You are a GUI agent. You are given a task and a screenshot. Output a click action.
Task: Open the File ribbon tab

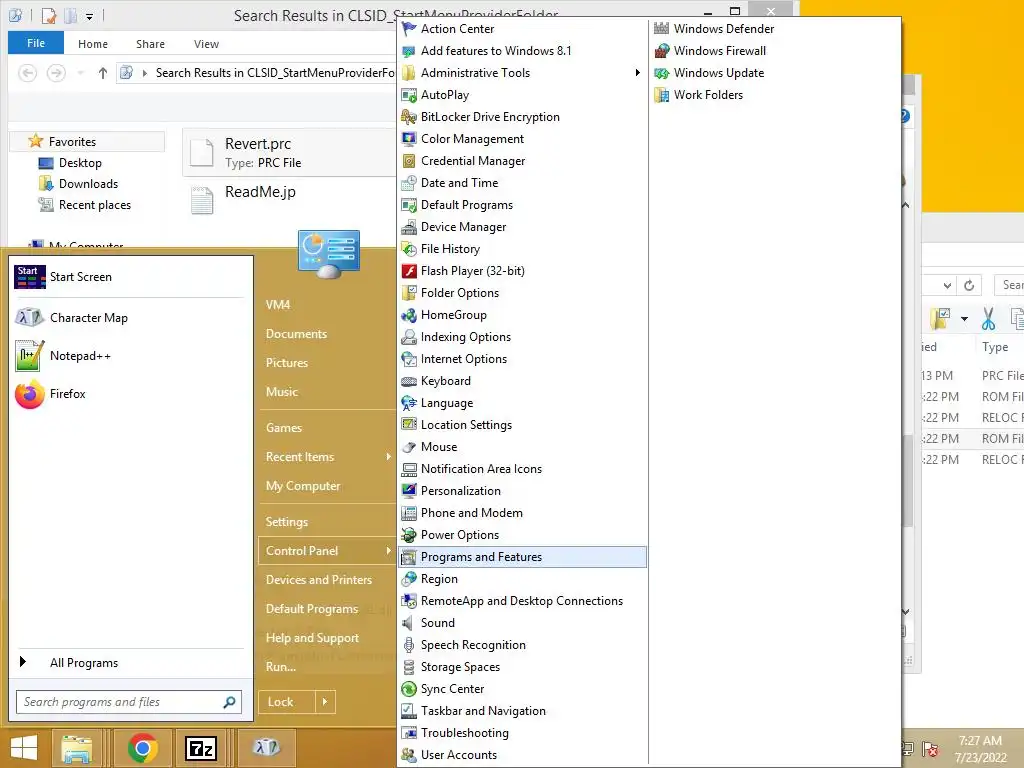[x=36, y=43]
